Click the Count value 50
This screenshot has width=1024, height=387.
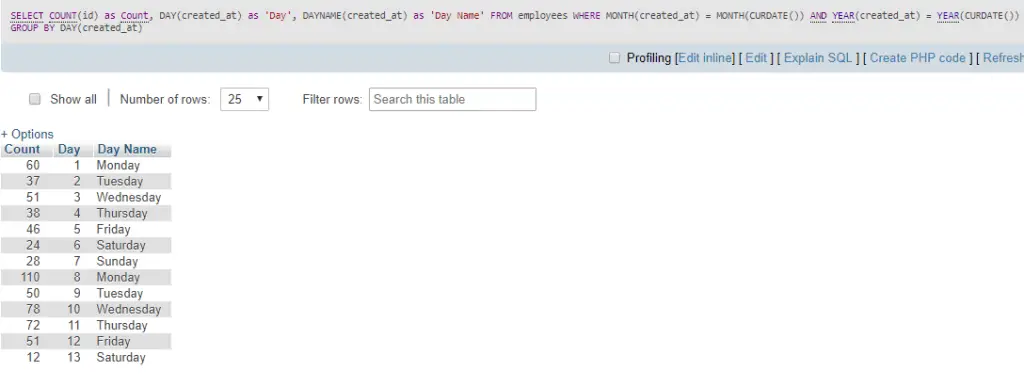click(33, 293)
